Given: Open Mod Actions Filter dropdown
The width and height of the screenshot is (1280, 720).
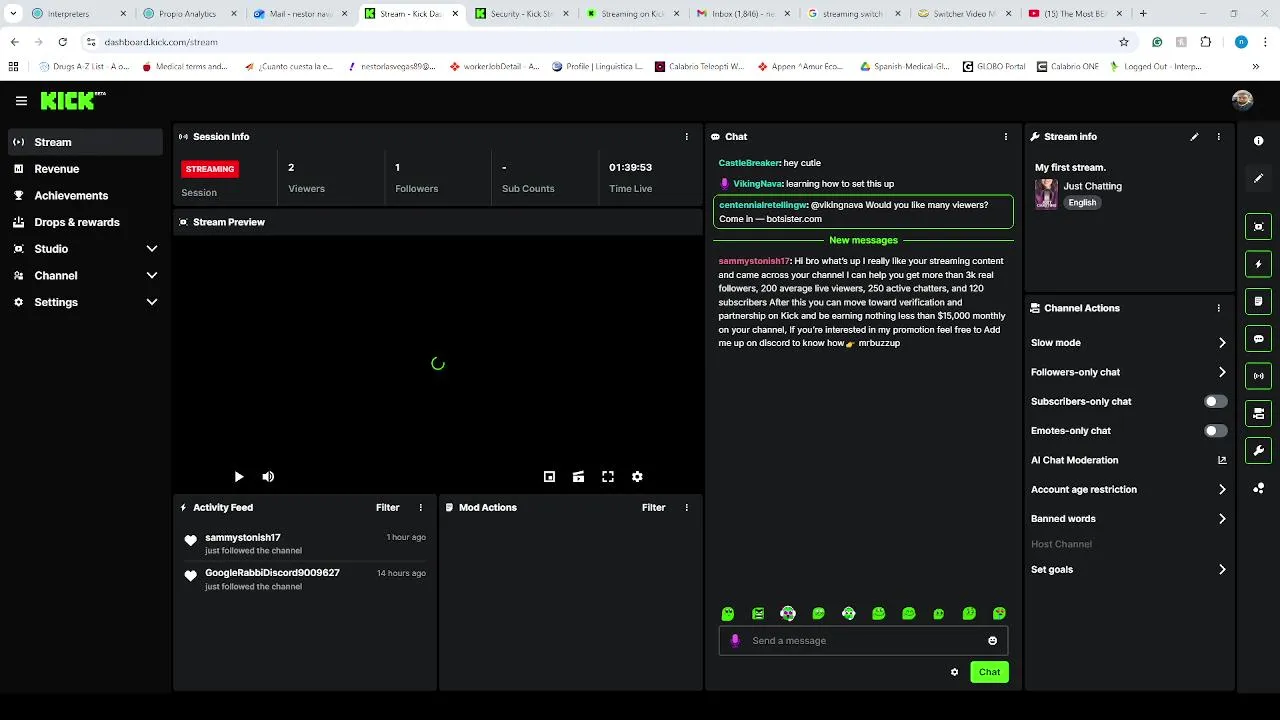Looking at the screenshot, I should tap(653, 507).
